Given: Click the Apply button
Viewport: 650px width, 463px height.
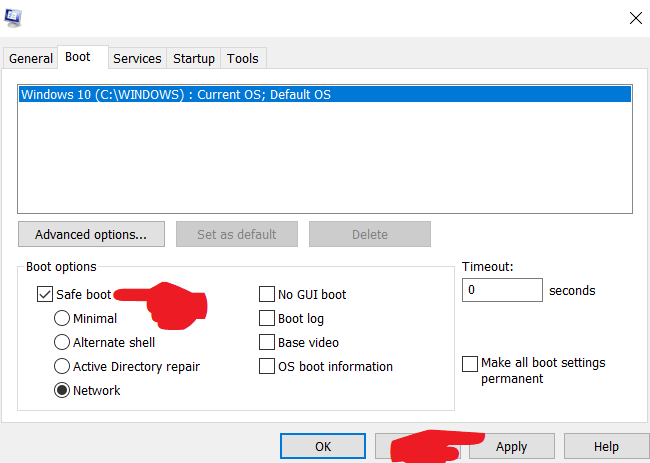Looking at the screenshot, I should click(x=512, y=446).
